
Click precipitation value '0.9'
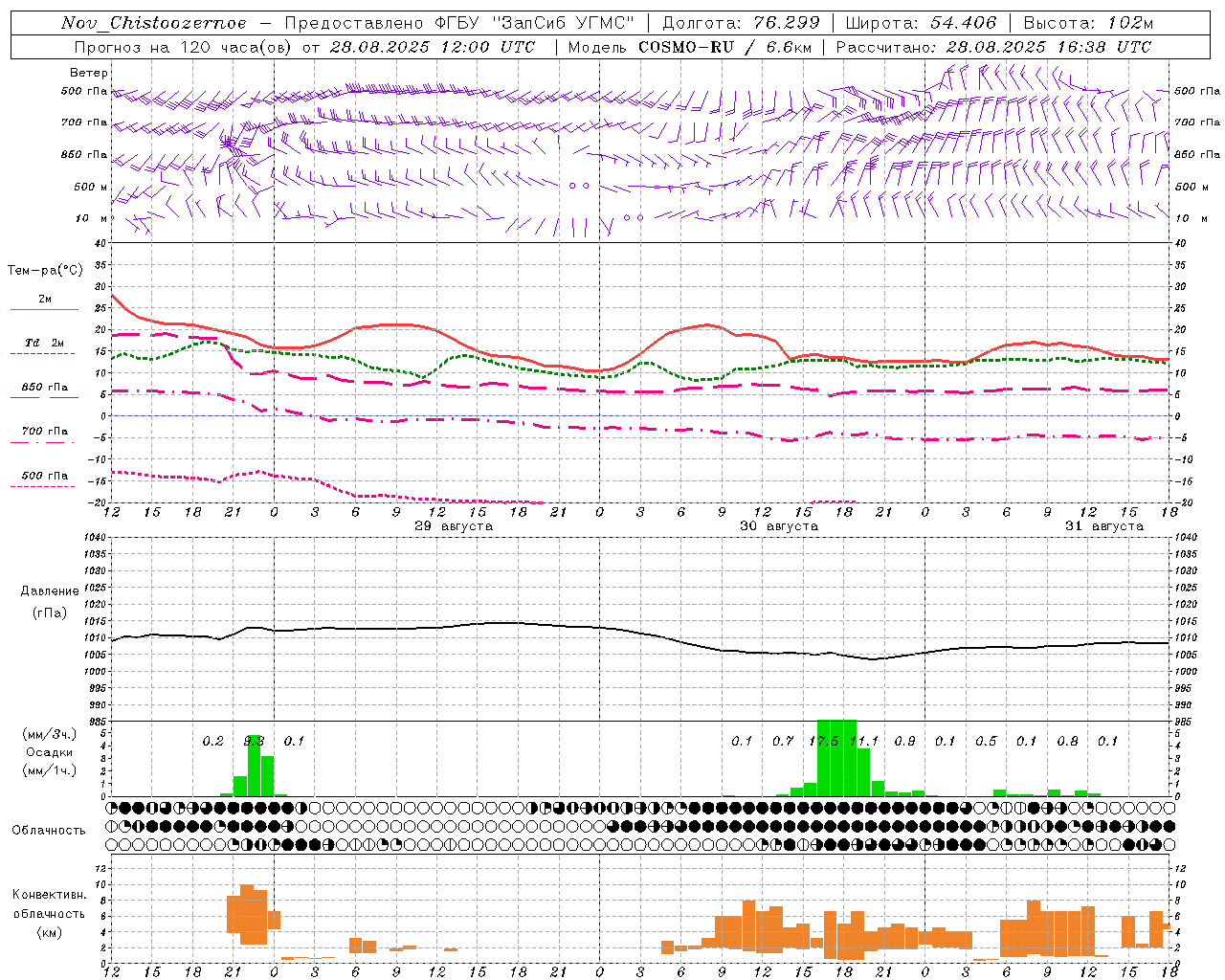(x=904, y=741)
